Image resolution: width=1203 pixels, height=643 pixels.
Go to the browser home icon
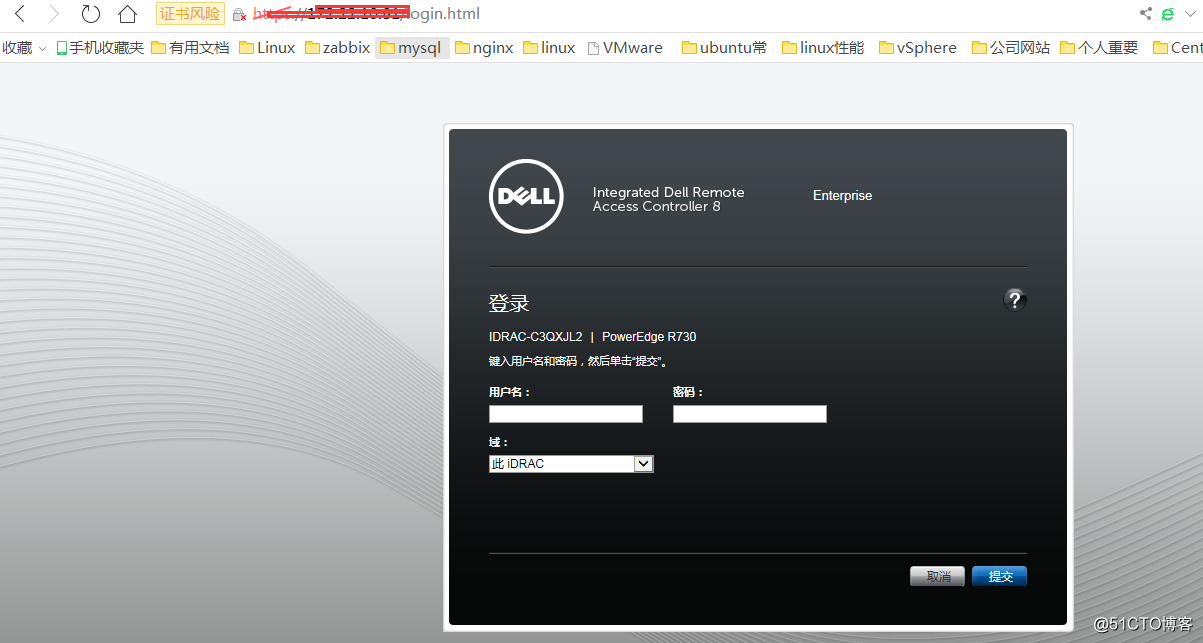point(127,14)
